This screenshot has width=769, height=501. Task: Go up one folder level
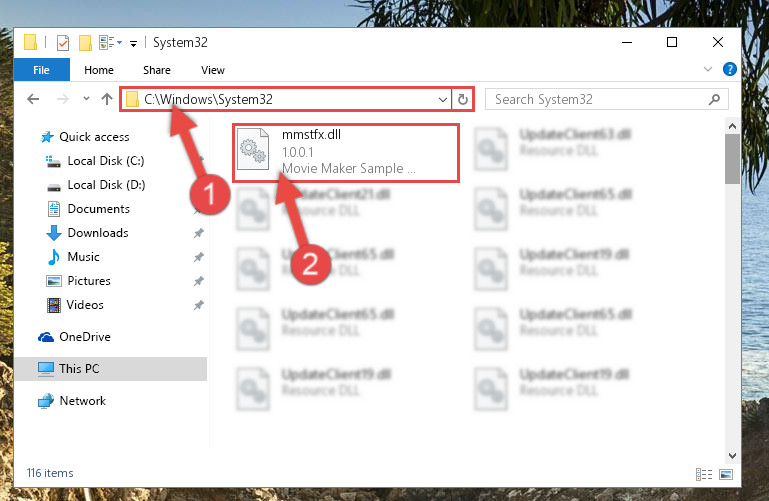(x=107, y=99)
